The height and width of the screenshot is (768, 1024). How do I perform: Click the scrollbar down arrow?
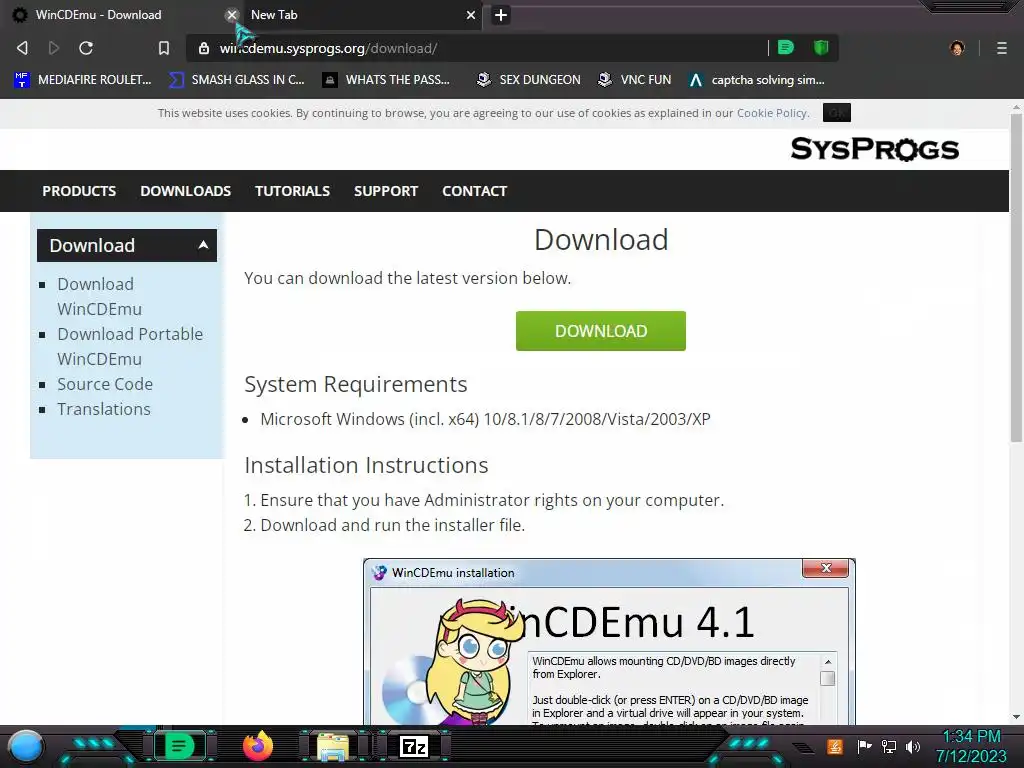pos(1016,717)
